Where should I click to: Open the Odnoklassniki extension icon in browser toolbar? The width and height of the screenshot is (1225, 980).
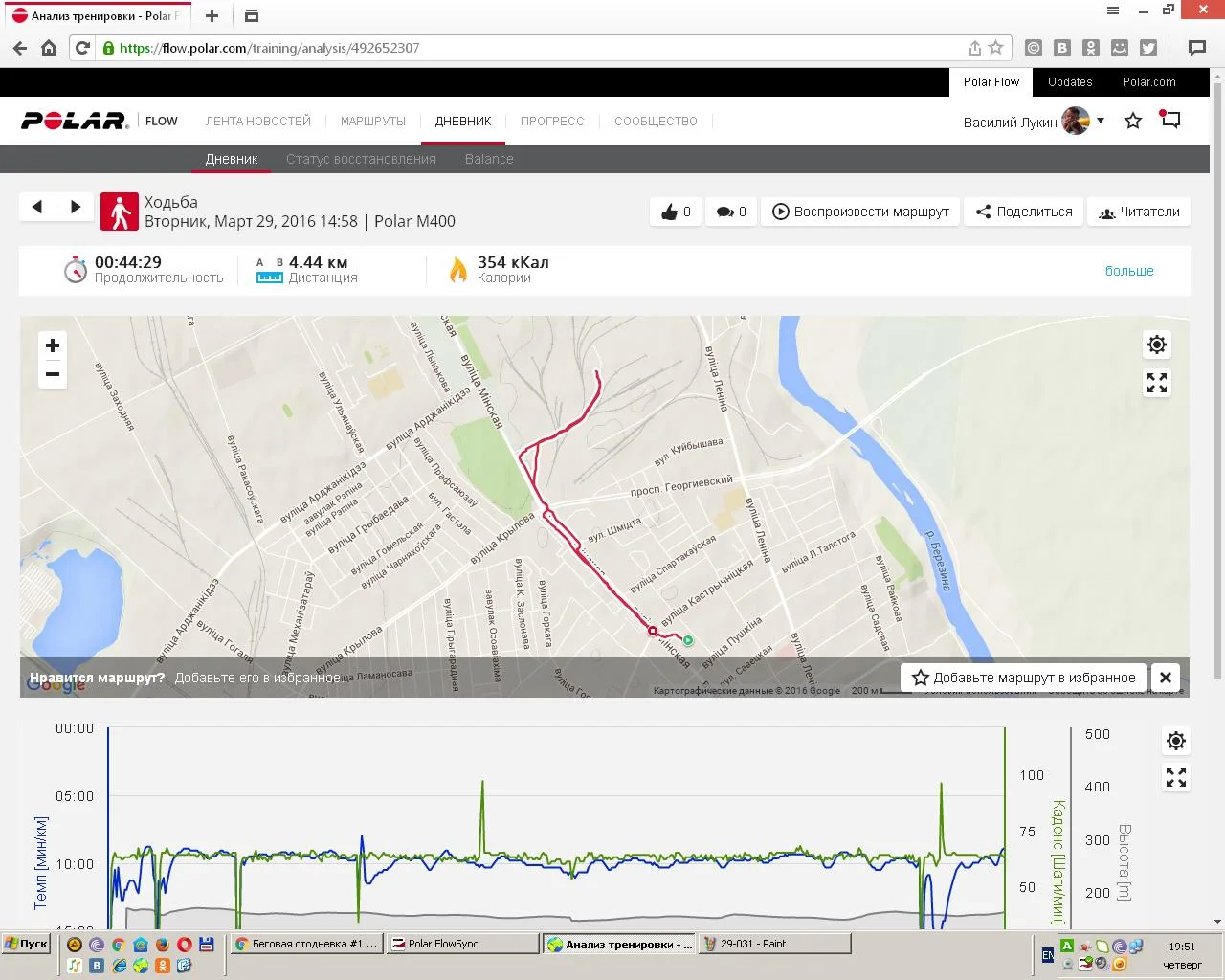[x=1091, y=48]
